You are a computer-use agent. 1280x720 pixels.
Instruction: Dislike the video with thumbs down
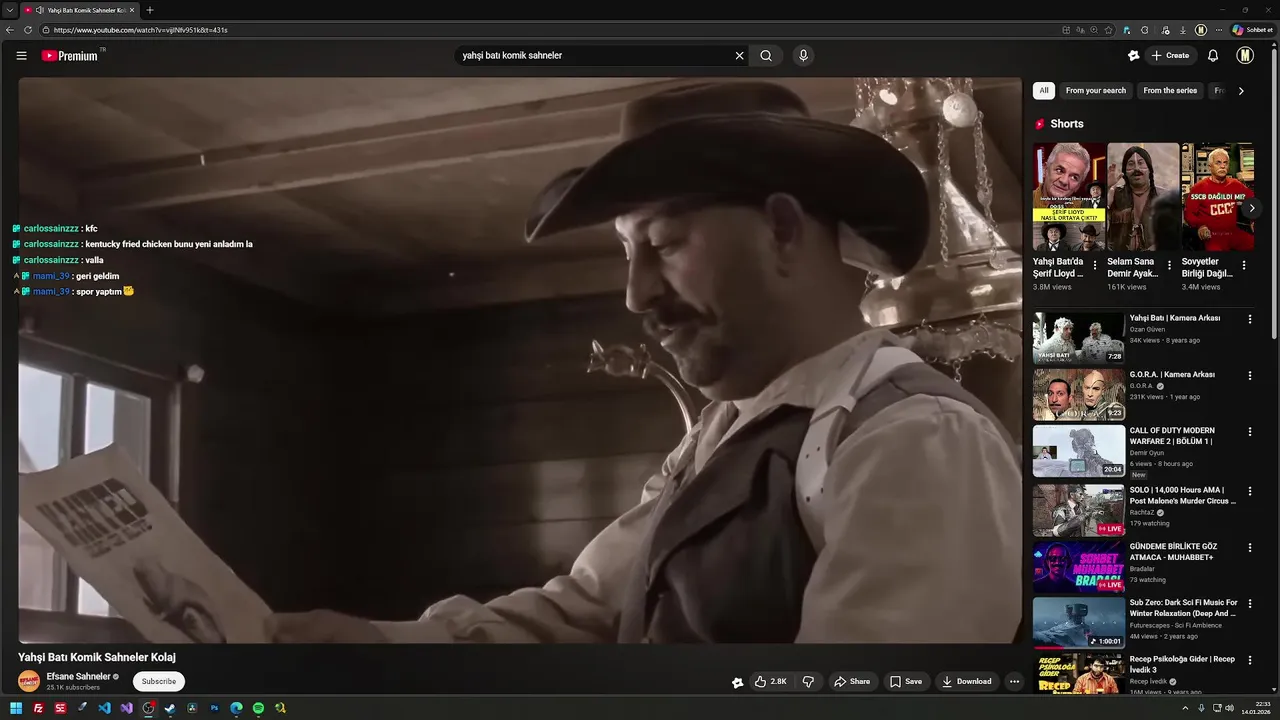pos(808,682)
